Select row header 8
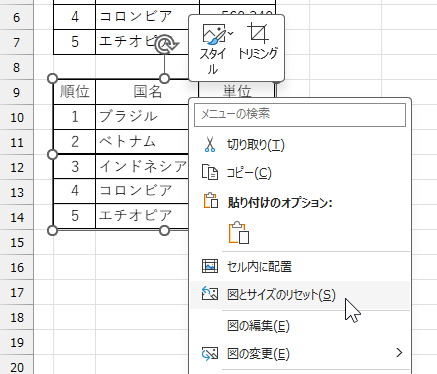 (17, 67)
